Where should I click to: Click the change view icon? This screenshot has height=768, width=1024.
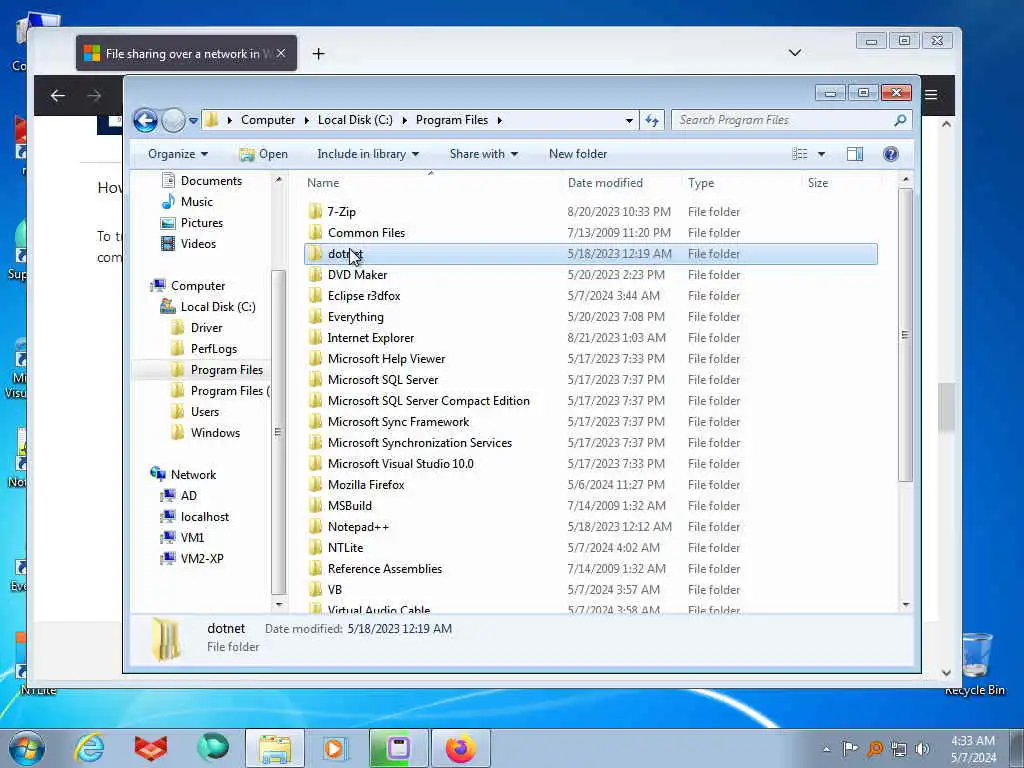click(799, 154)
